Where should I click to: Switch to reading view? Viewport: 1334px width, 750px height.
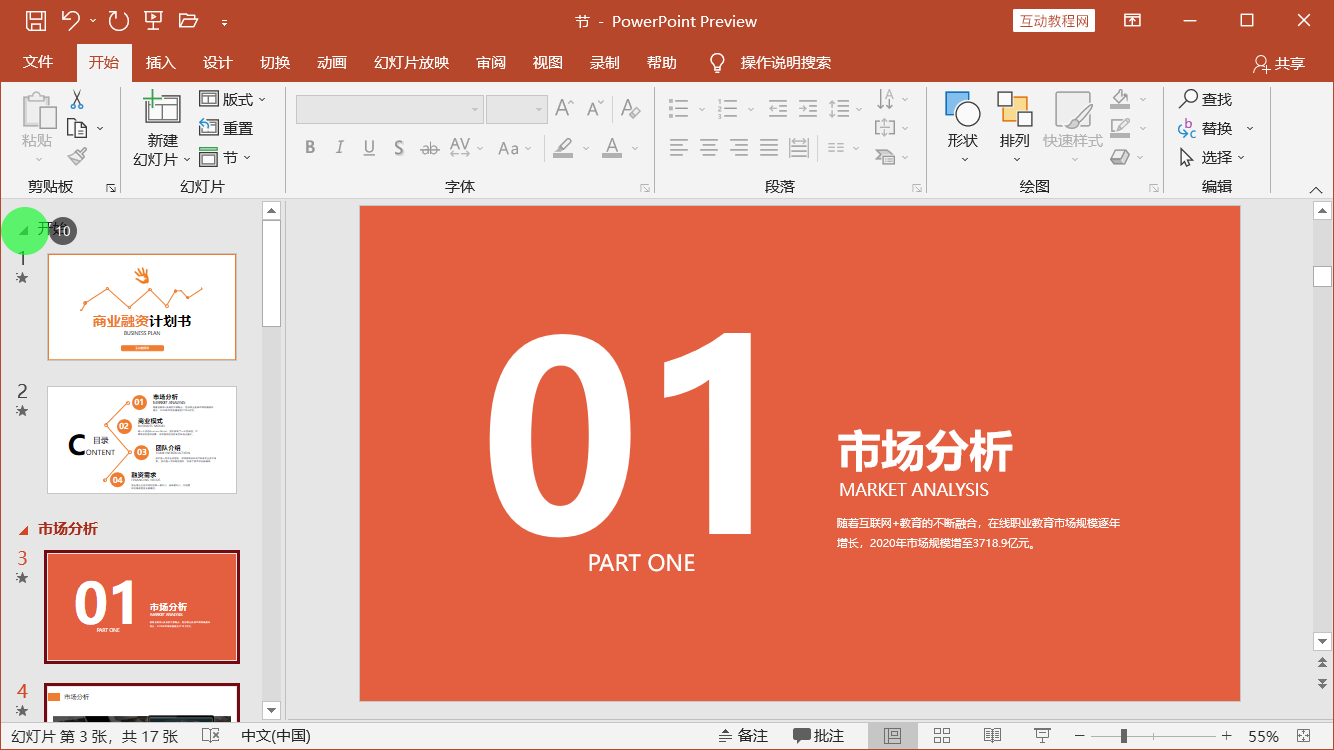(992, 736)
